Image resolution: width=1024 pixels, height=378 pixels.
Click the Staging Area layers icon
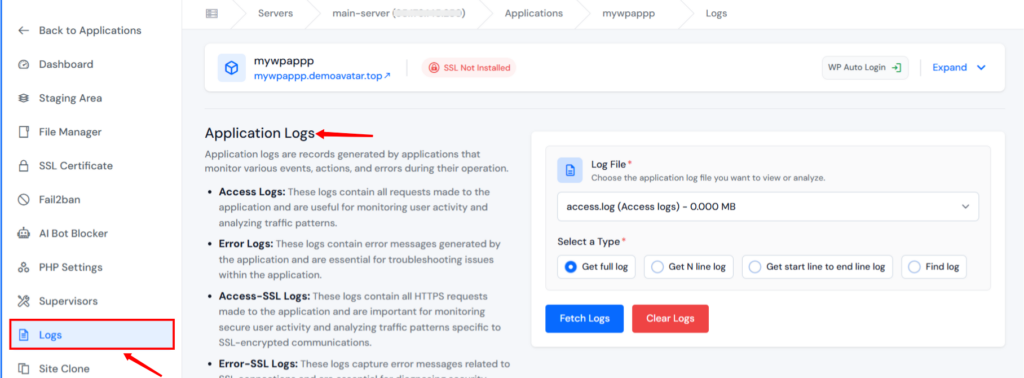(24, 99)
